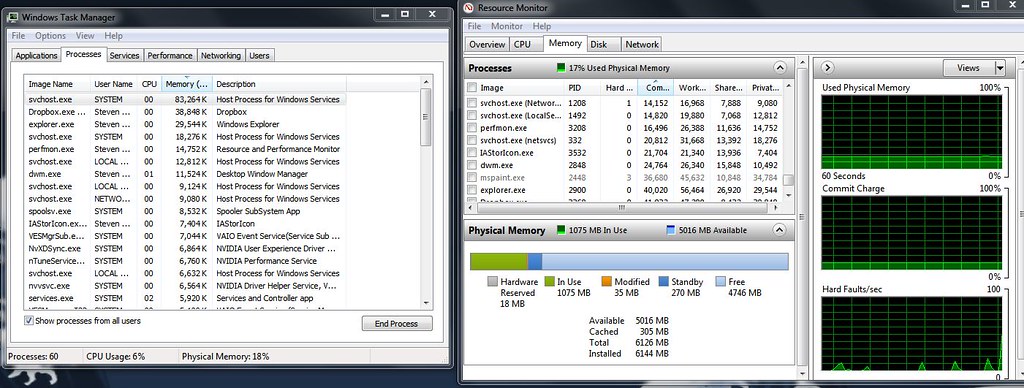Click the green Used Physical Memory indicator

coord(561,68)
